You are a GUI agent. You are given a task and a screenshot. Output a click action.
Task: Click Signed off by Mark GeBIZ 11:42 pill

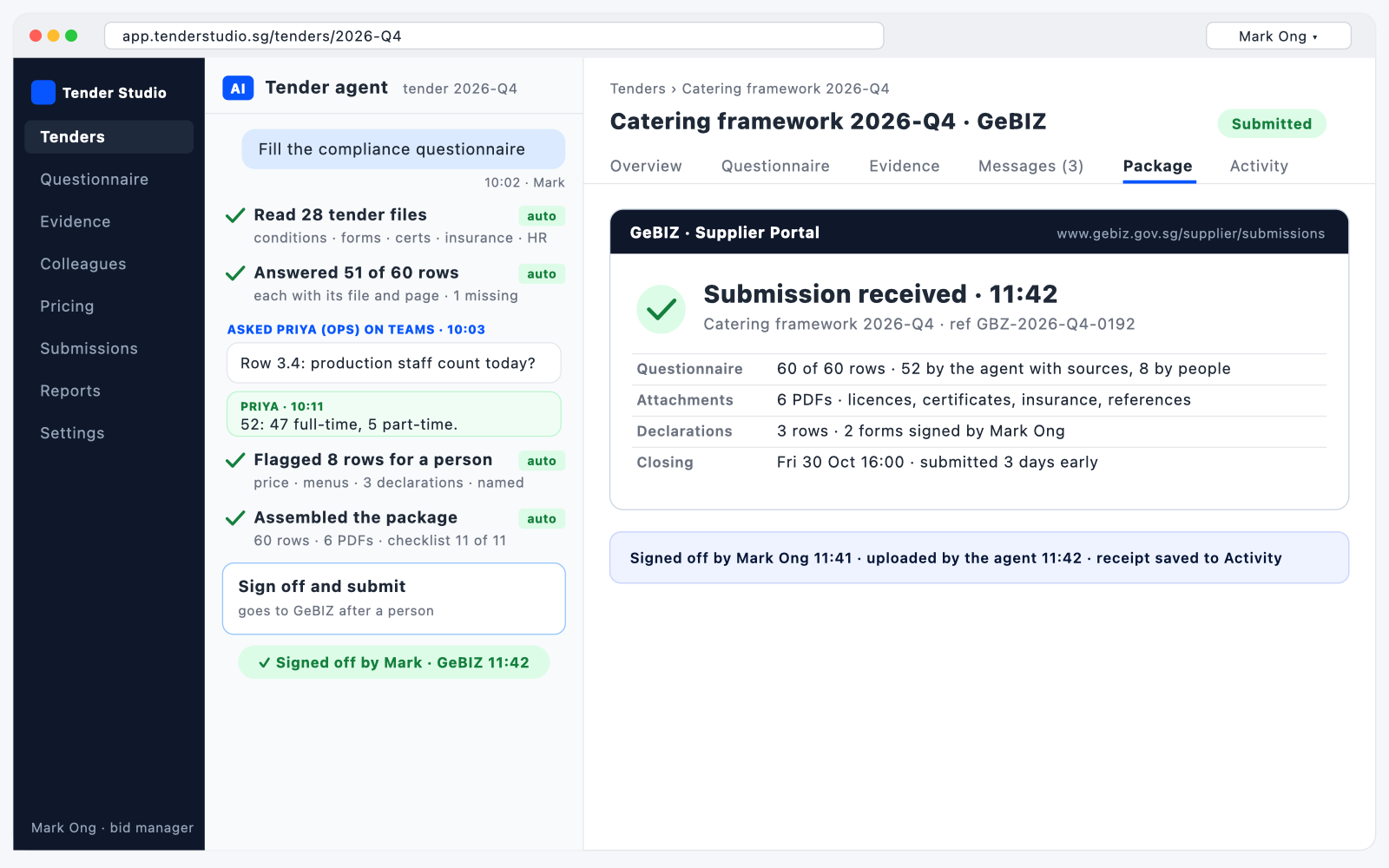click(x=394, y=662)
